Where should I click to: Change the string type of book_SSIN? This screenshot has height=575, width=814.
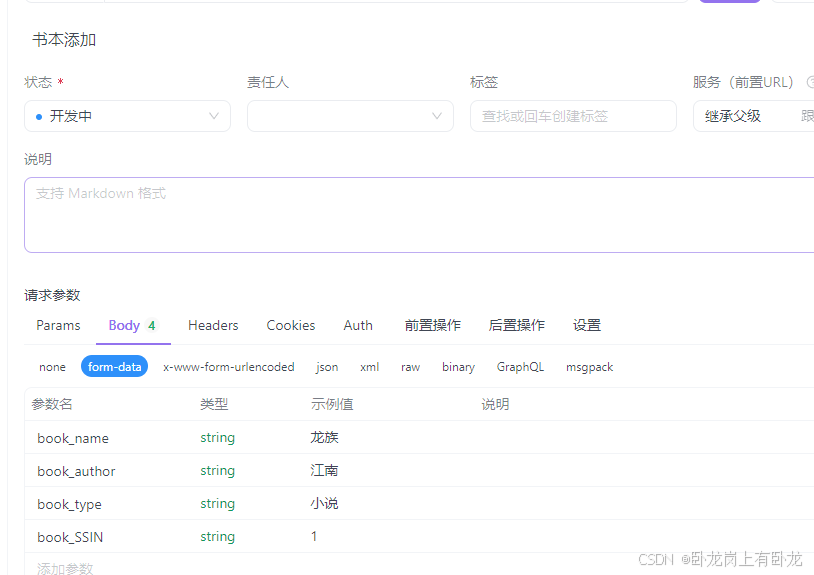(x=218, y=537)
